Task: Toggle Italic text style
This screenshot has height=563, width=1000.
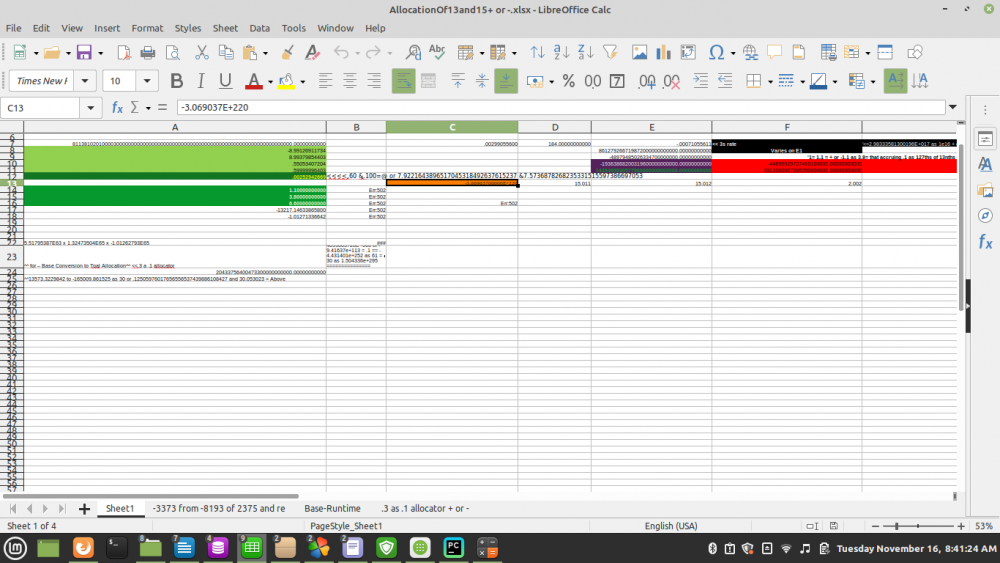Action: pos(201,81)
